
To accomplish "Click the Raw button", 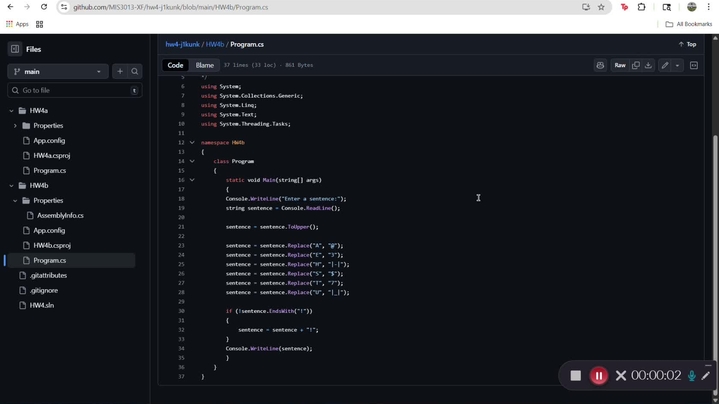I will [x=620, y=65].
